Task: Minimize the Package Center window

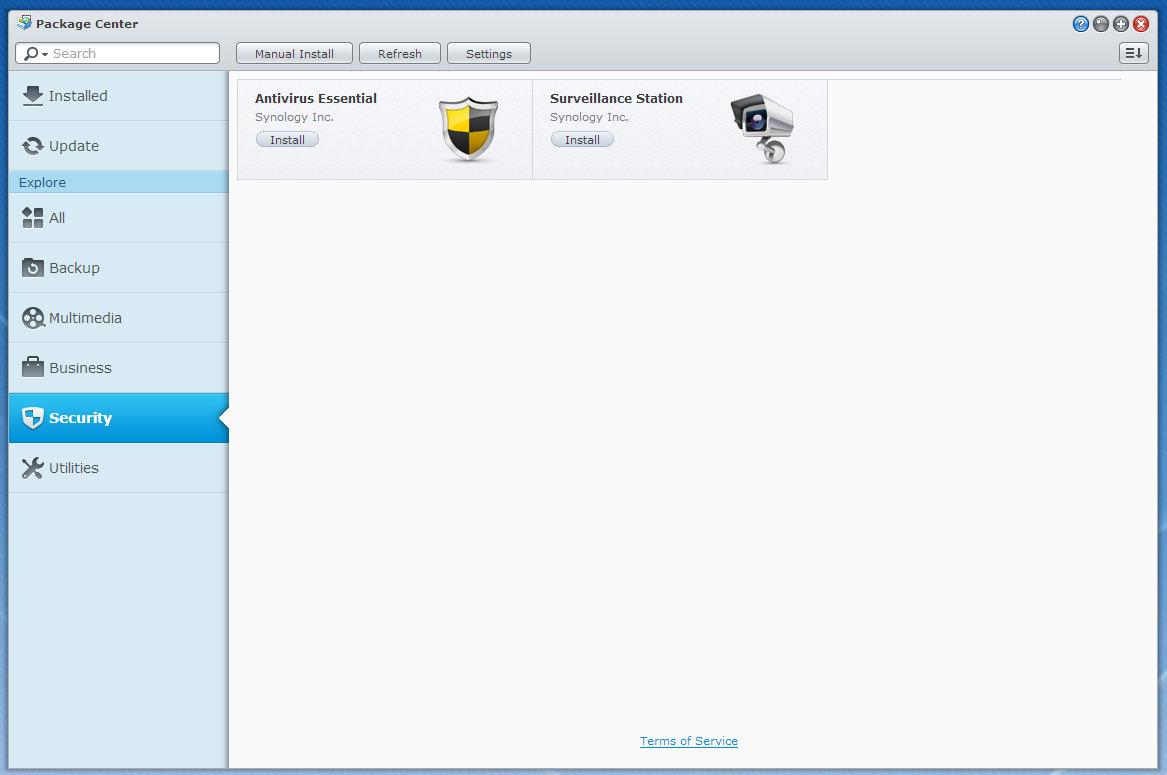Action: point(1101,24)
